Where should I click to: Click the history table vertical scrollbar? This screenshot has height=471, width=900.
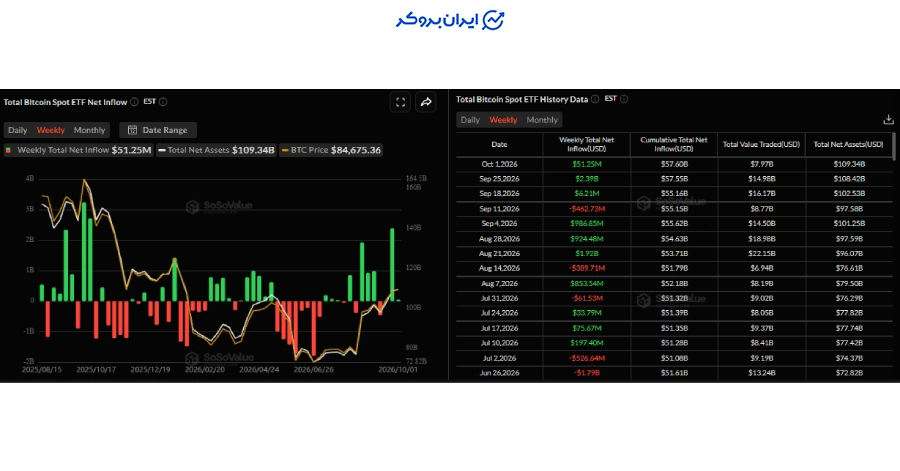click(894, 146)
